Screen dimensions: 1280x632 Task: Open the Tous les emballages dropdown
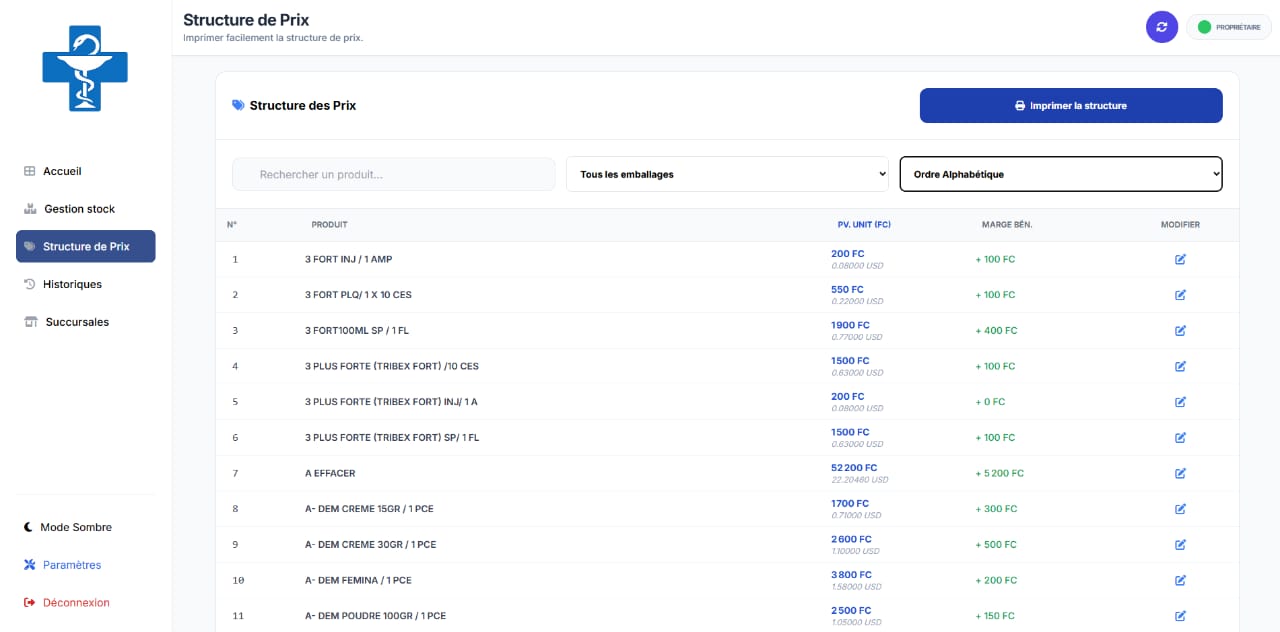click(727, 174)
